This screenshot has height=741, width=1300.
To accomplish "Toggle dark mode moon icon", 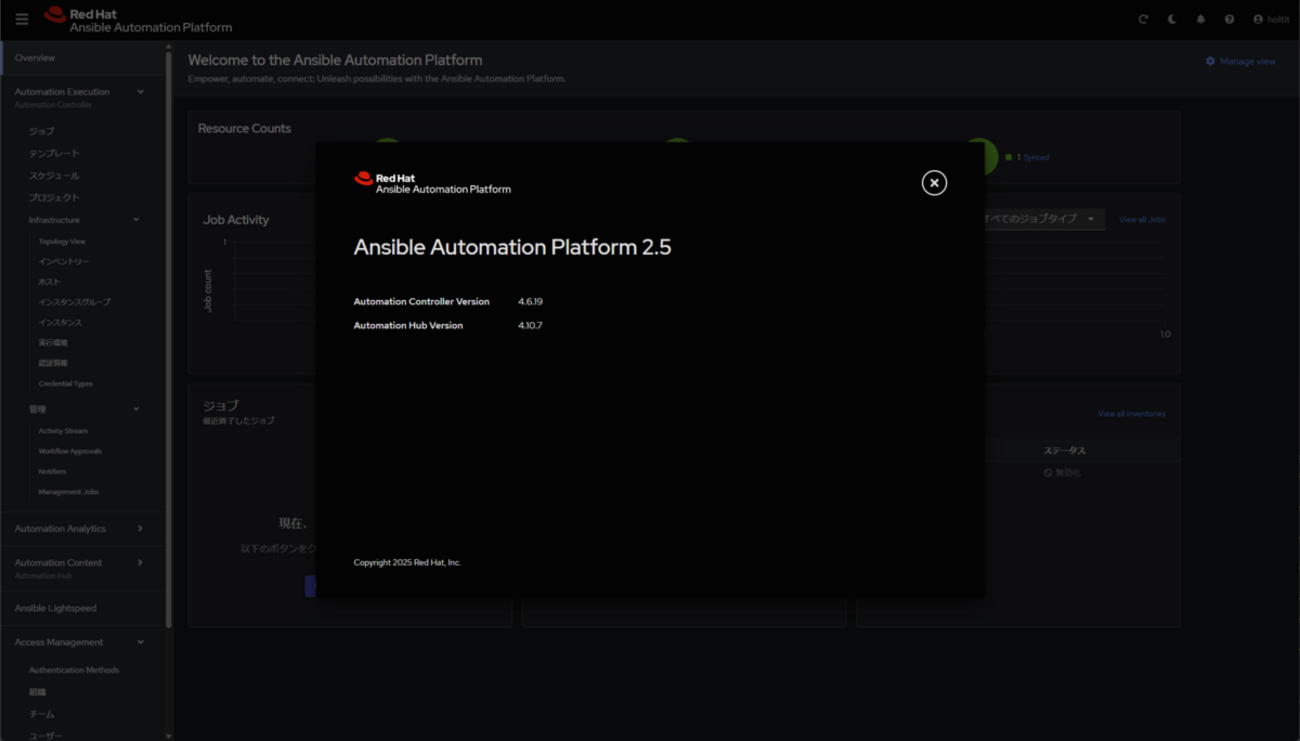I will [1172, 19].
